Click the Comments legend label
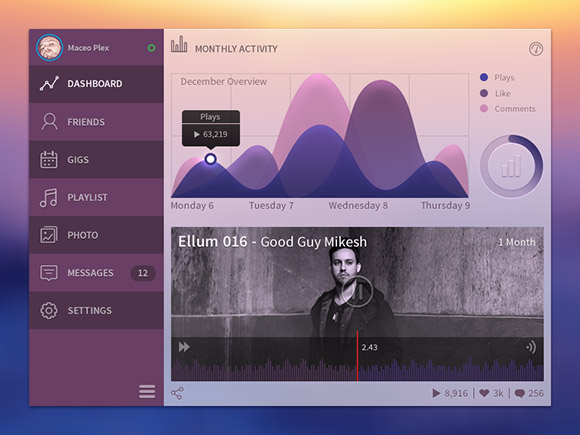 coord(515,109)
